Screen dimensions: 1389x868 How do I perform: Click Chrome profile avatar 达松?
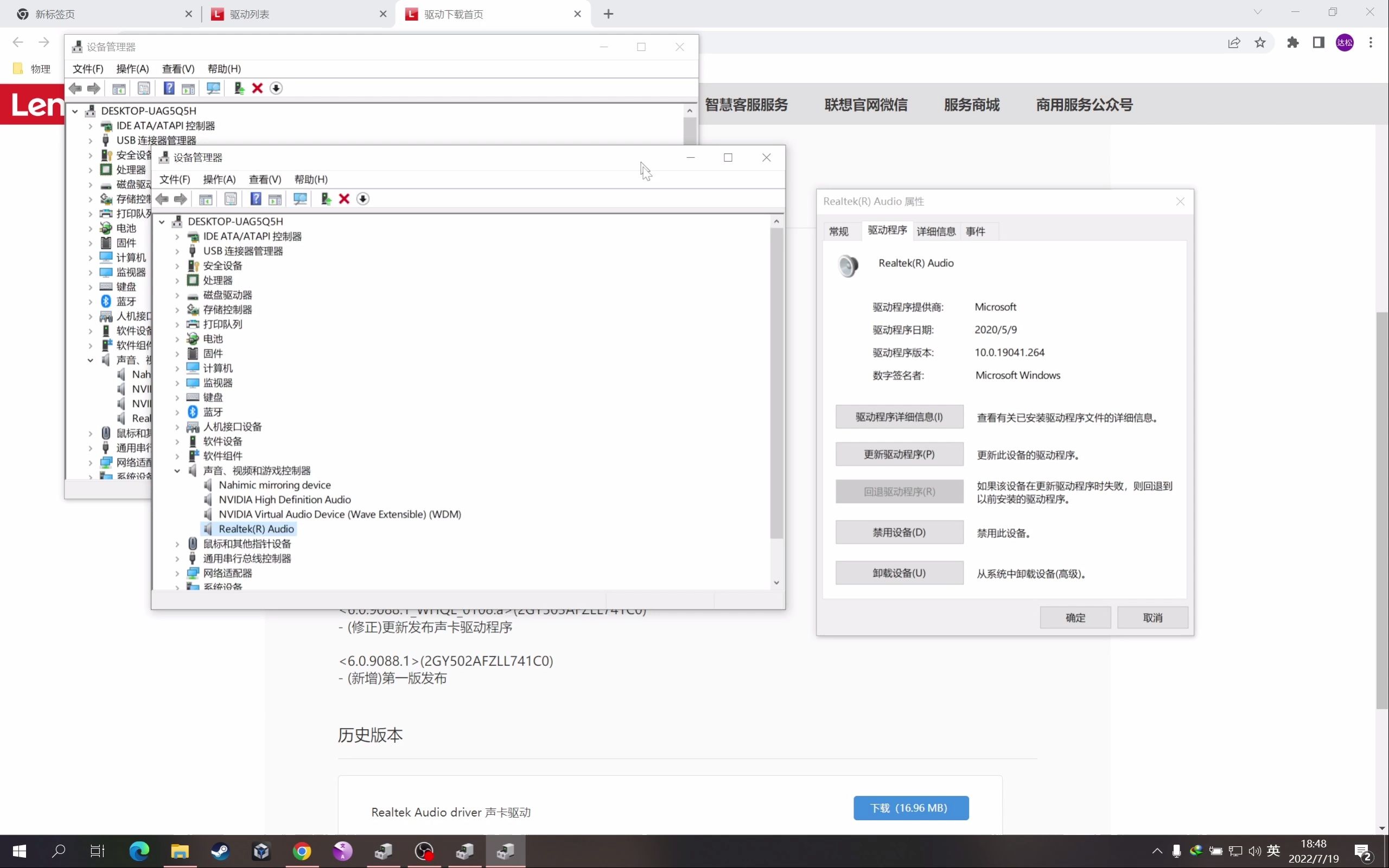(x=1345, y=42)
